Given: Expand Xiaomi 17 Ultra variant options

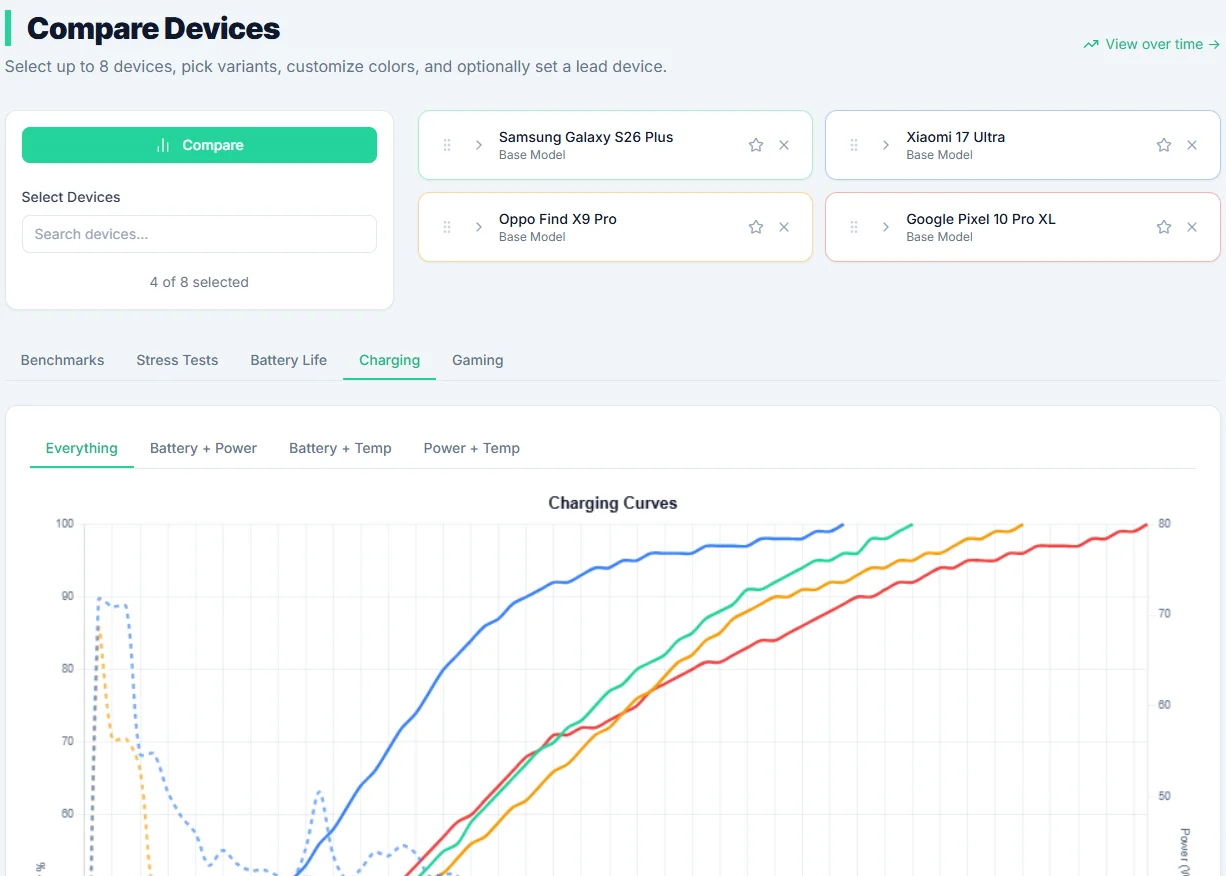Looking at the screenshot, I should [886, 145].
